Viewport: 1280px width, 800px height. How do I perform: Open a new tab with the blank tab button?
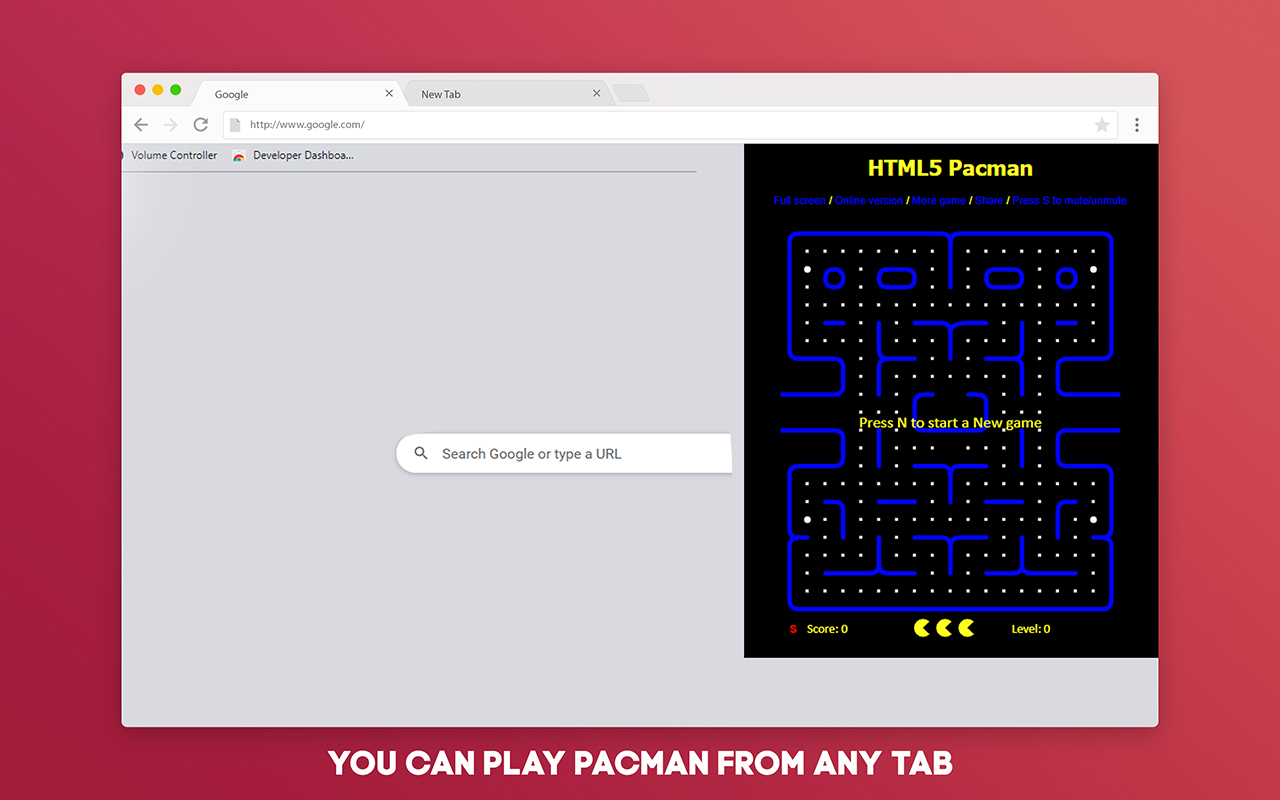pyautogui.click(x=631, y=93)
